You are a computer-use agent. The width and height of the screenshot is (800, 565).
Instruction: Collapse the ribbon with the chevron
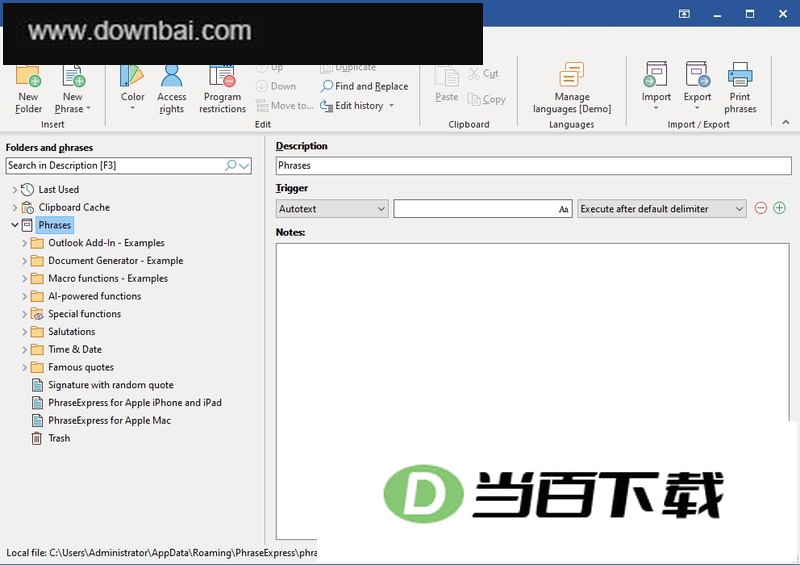pyautogui.click(x=786, y=122)
